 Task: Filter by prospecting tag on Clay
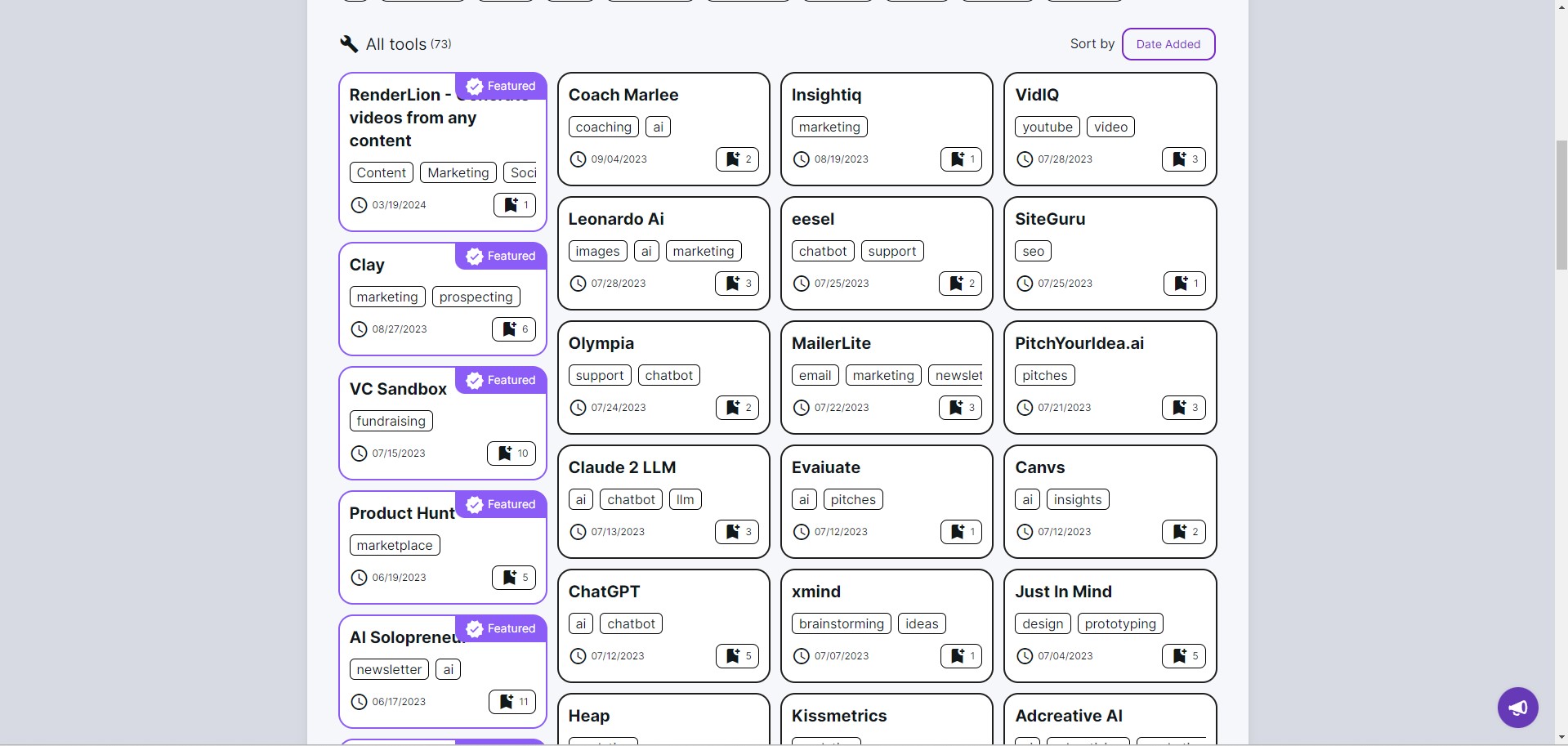[x=476, y=297]
